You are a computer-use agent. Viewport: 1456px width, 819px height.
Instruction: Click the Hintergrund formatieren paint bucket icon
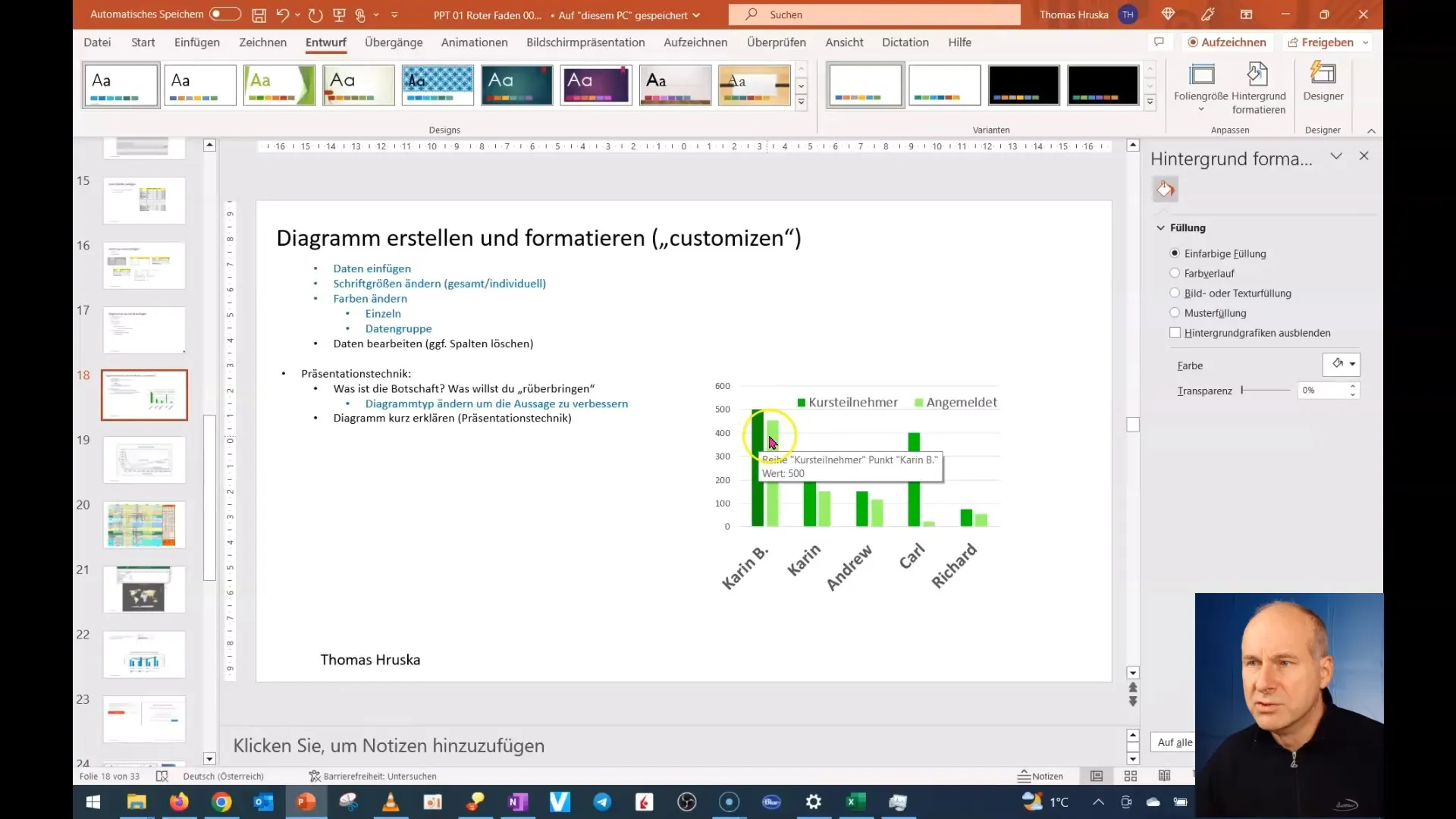(1165, 190)
